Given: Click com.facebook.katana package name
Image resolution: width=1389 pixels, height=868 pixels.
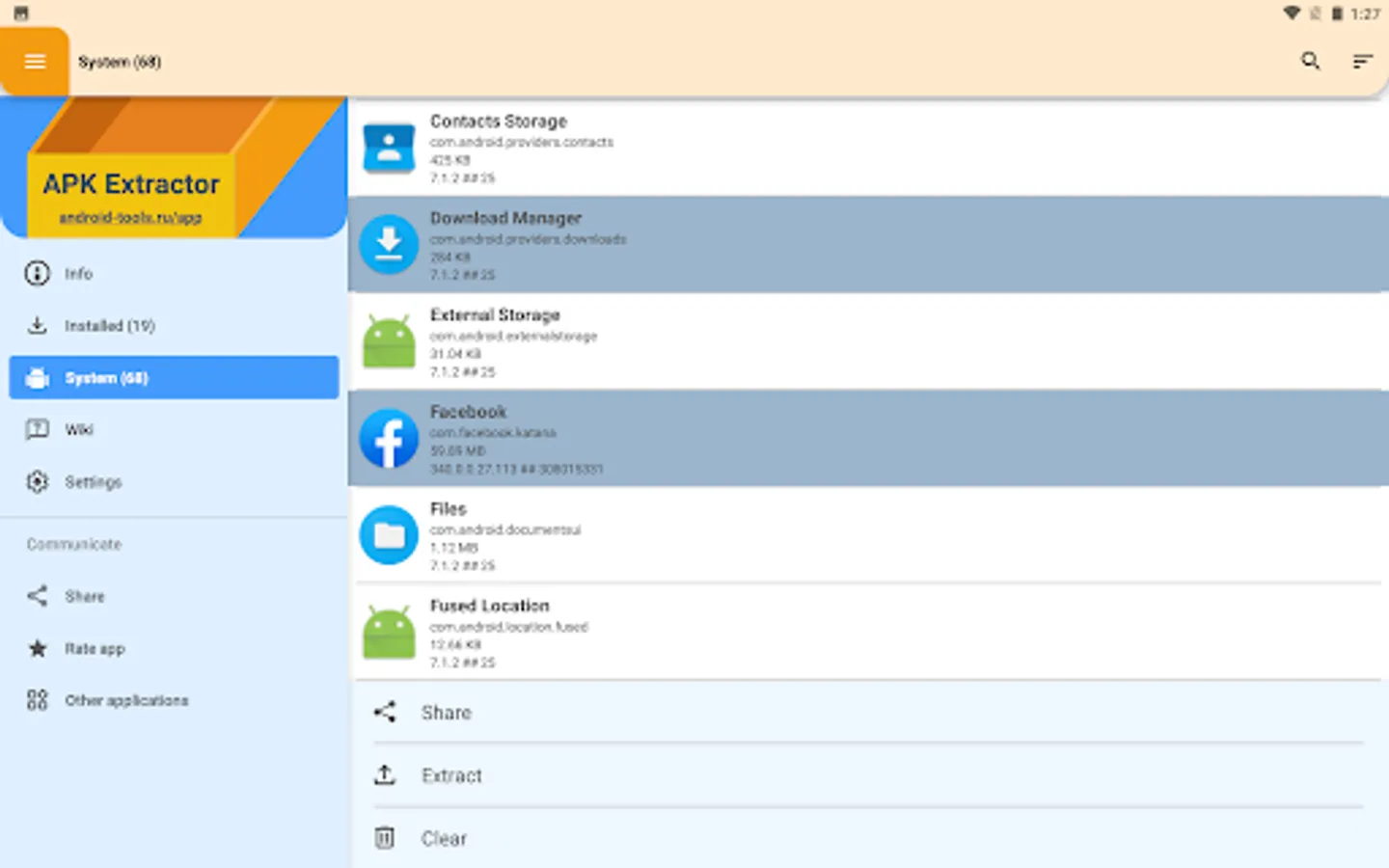Looking at the screenshot, I should 493,433.
